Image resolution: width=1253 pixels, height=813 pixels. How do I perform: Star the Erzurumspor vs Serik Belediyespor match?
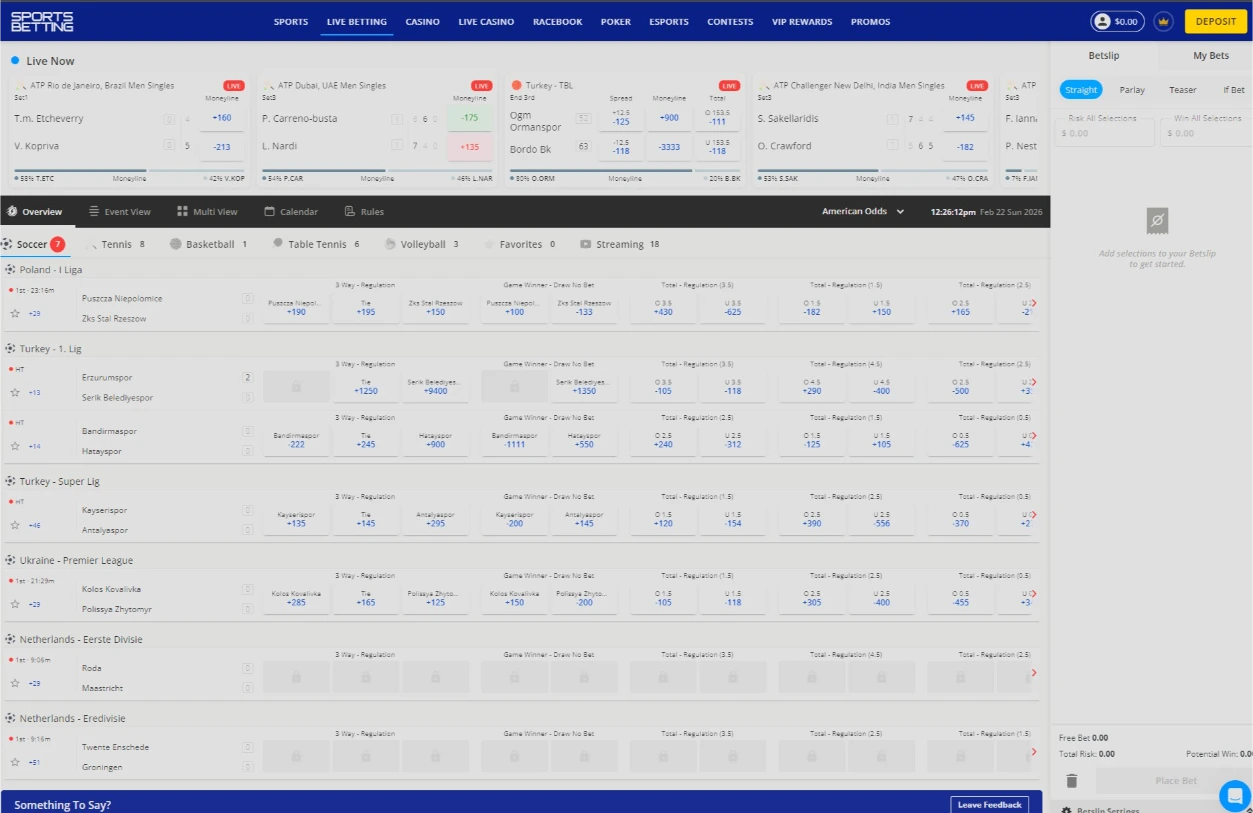15,392
